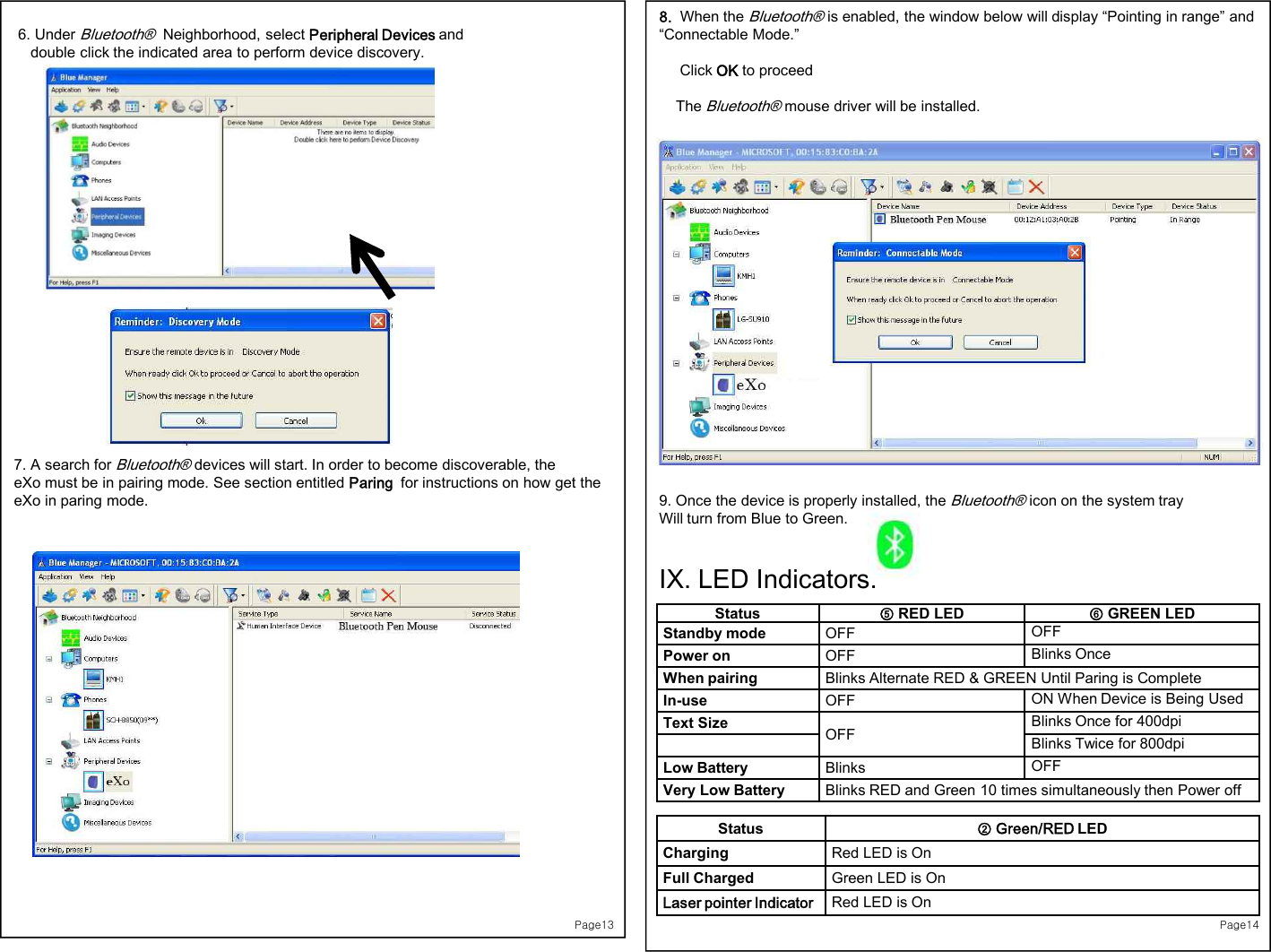This screenshot has width=1271, height=952.
Task: Click red X delete icon in Service Type window
Action: point(388,595)
